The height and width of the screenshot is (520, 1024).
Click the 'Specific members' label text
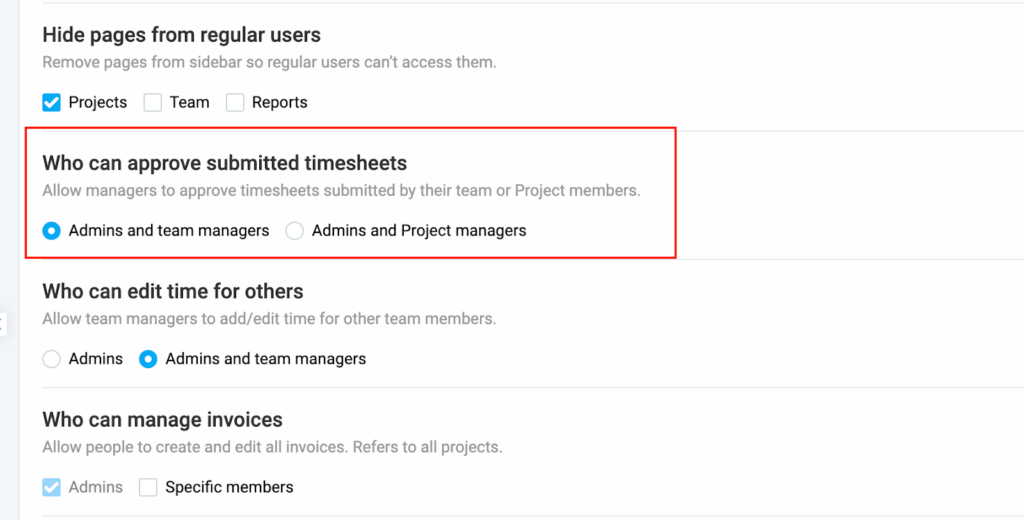coord(229,488)
